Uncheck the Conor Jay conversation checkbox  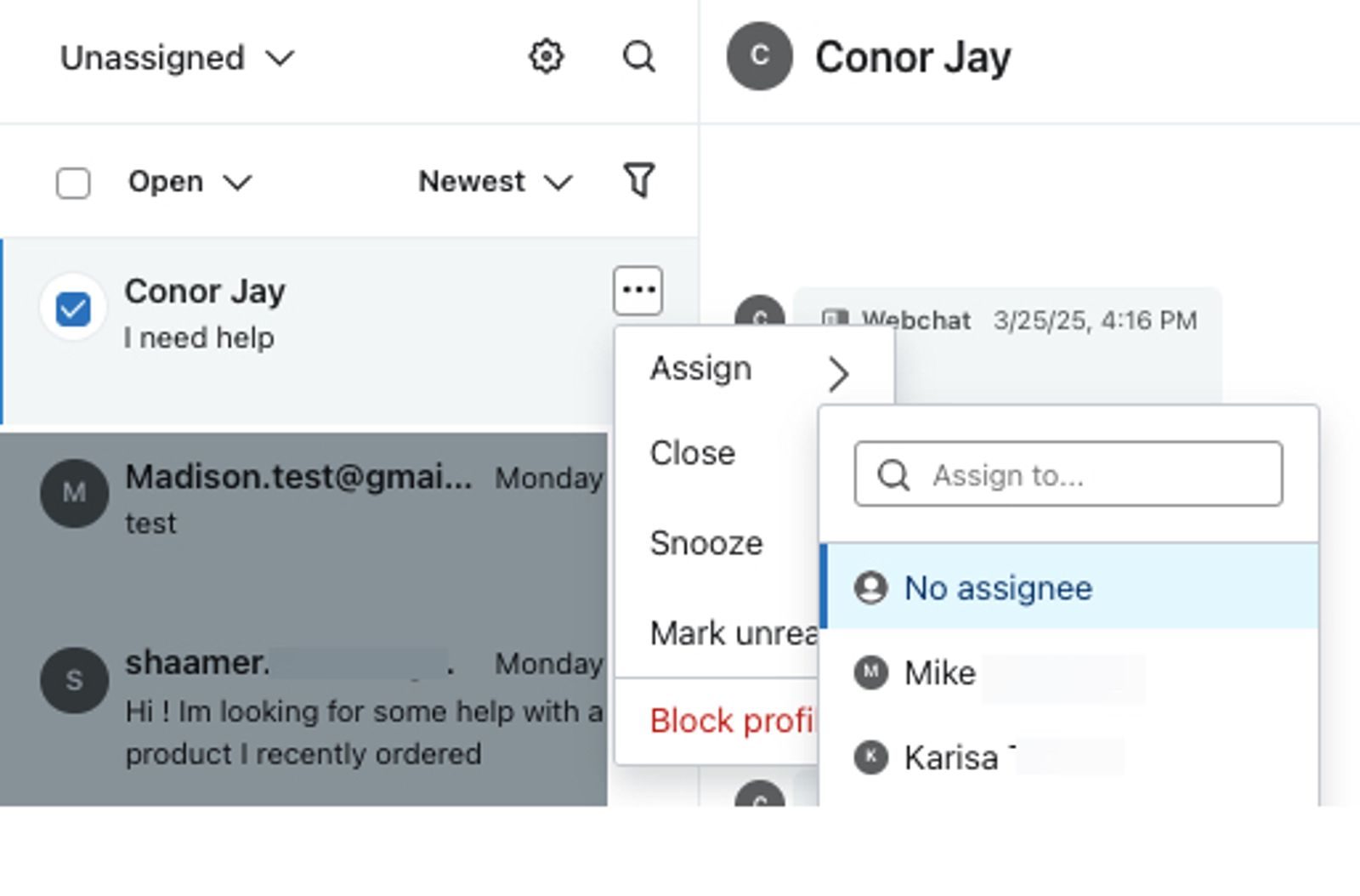pyautogui.click(x=73, y=309)
